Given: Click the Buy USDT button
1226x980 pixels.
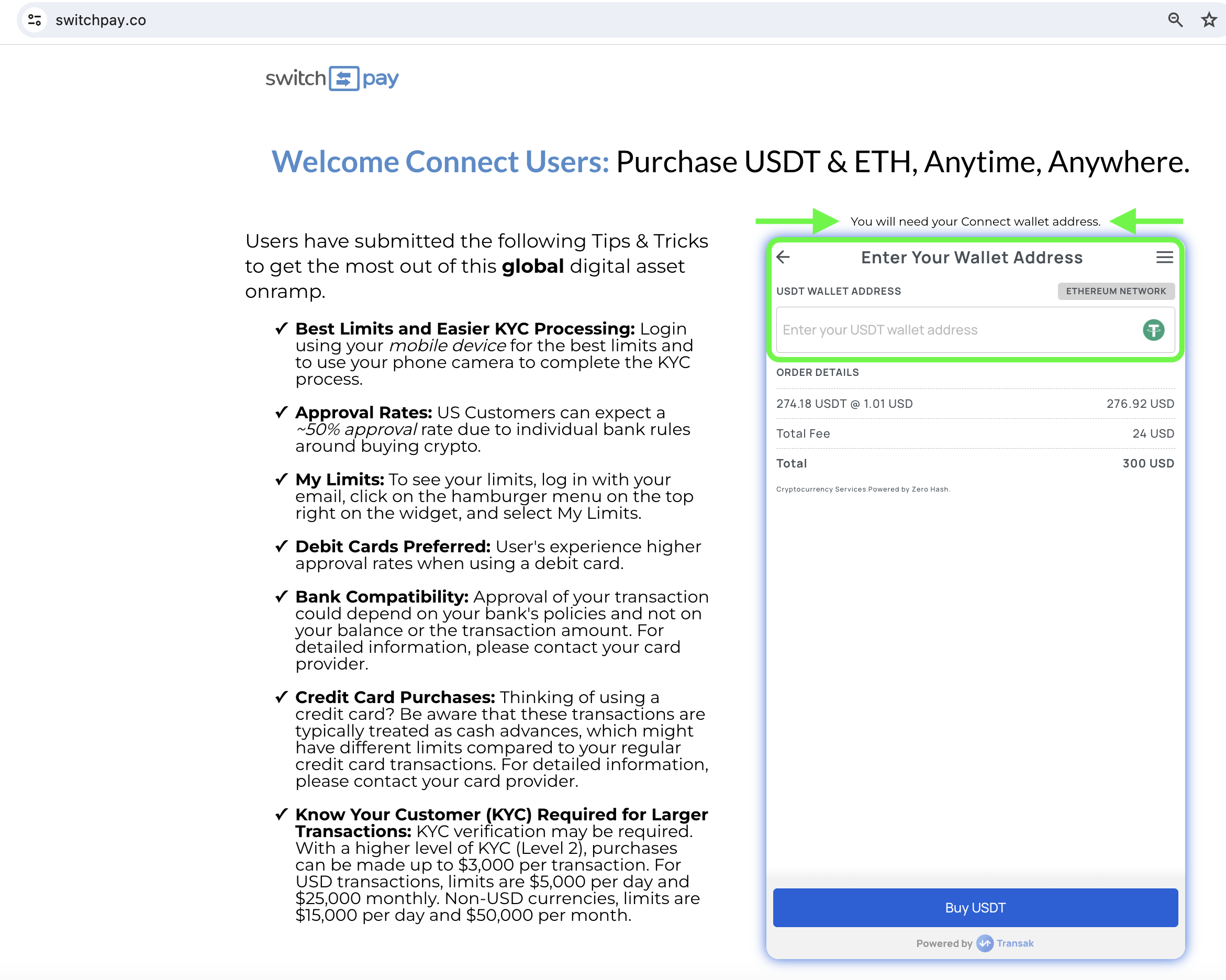Looking at the screenshot, I should coord(975,907).
